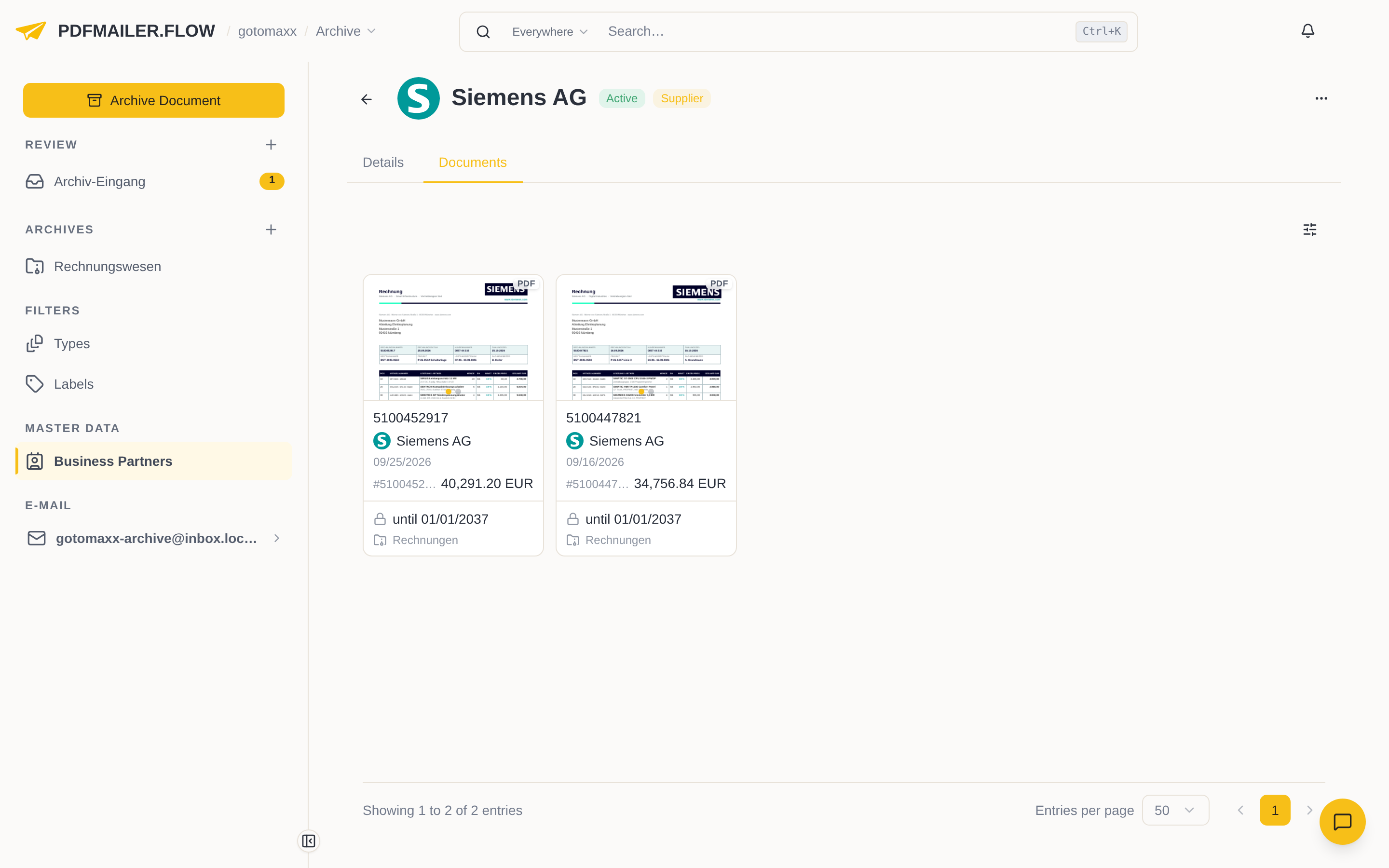Collapse the sidebar panel
Screen dimensions: 1389x868
click(x=308, y=841)
